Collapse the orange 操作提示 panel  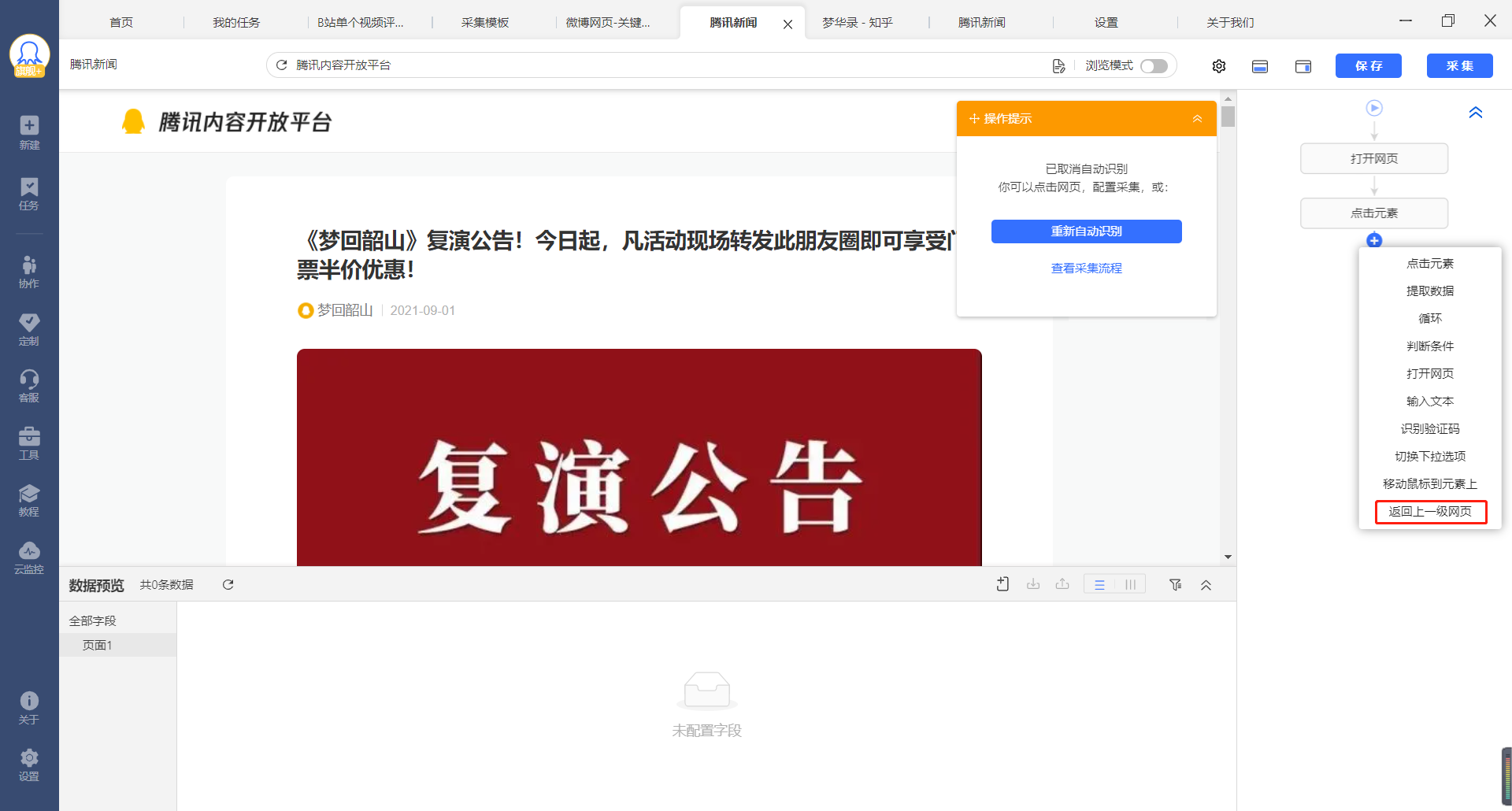pos(1197,119)
